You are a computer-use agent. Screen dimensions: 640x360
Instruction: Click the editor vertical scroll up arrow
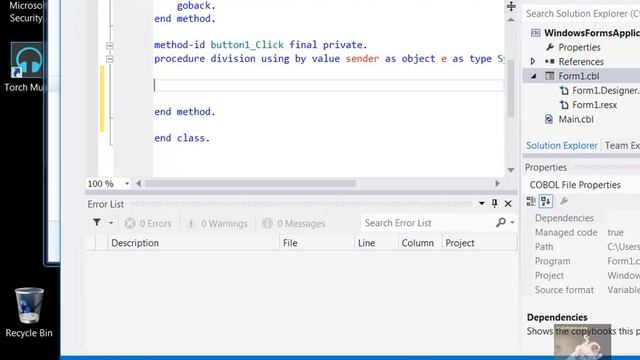[511, 20]
